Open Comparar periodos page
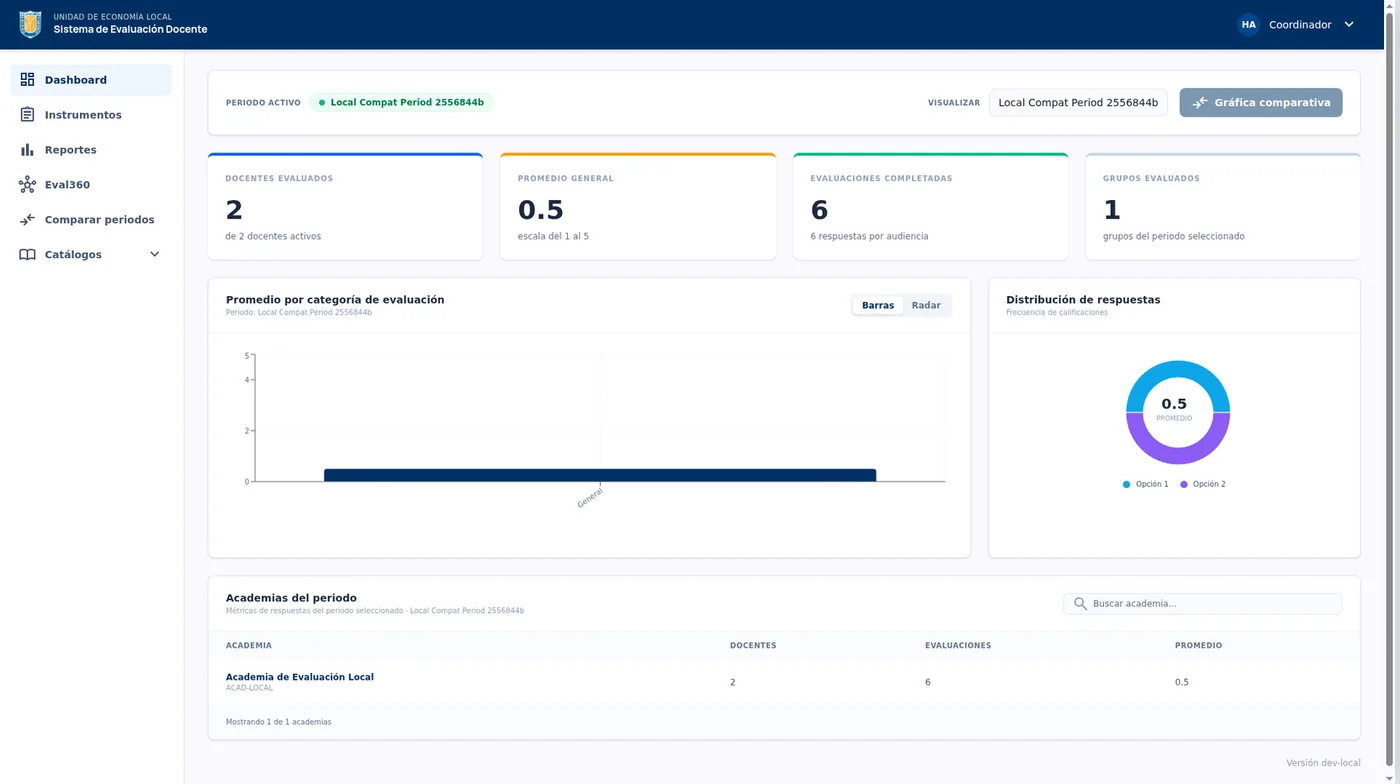The width and height of the screenshot is (1400, 784). 91,220
